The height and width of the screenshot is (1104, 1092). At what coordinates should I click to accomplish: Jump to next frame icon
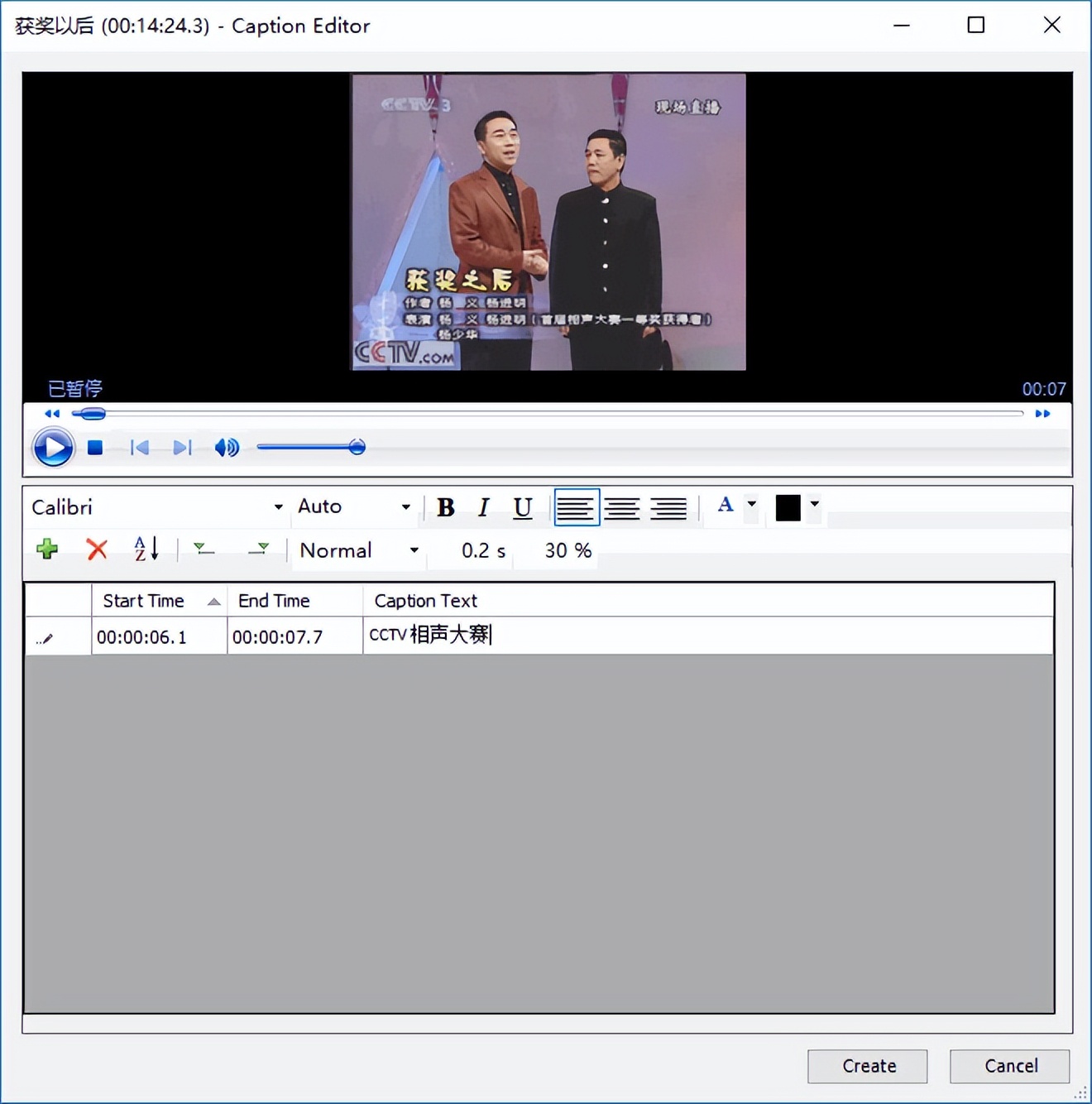[x=182, y=448]
